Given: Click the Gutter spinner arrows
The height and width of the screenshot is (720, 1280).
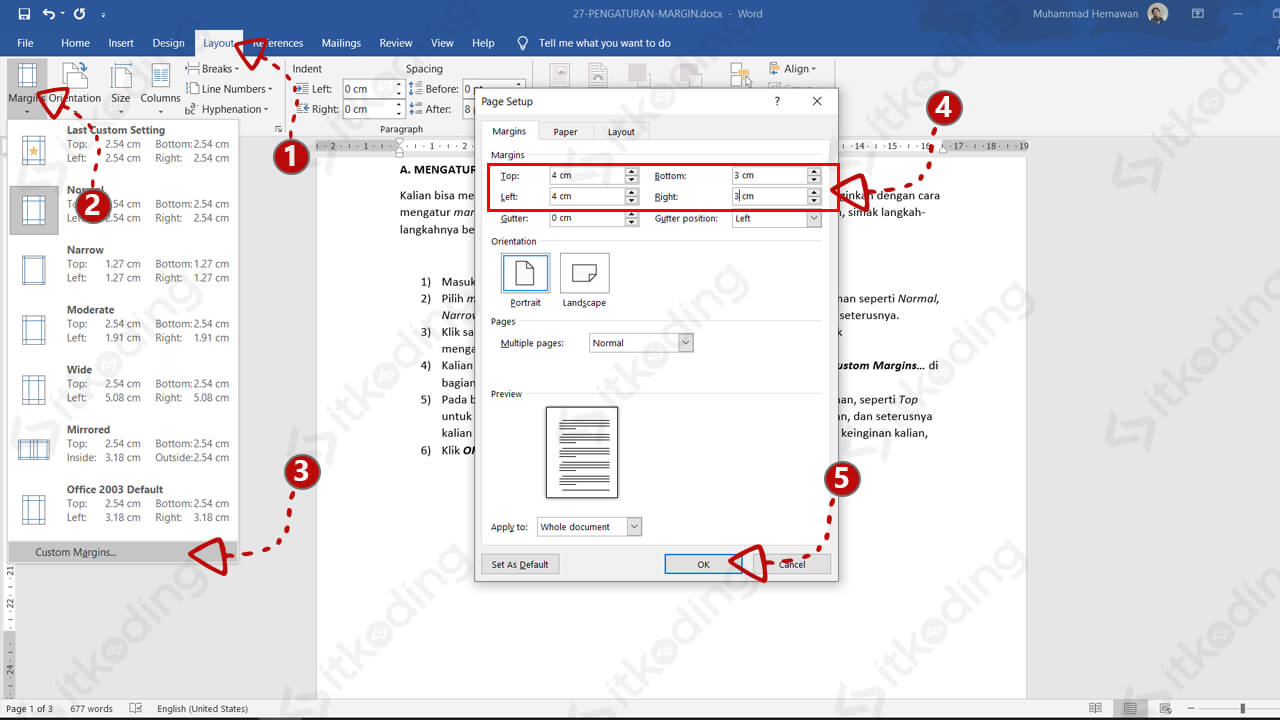Looking at the screenshot, I should (631, 218).
